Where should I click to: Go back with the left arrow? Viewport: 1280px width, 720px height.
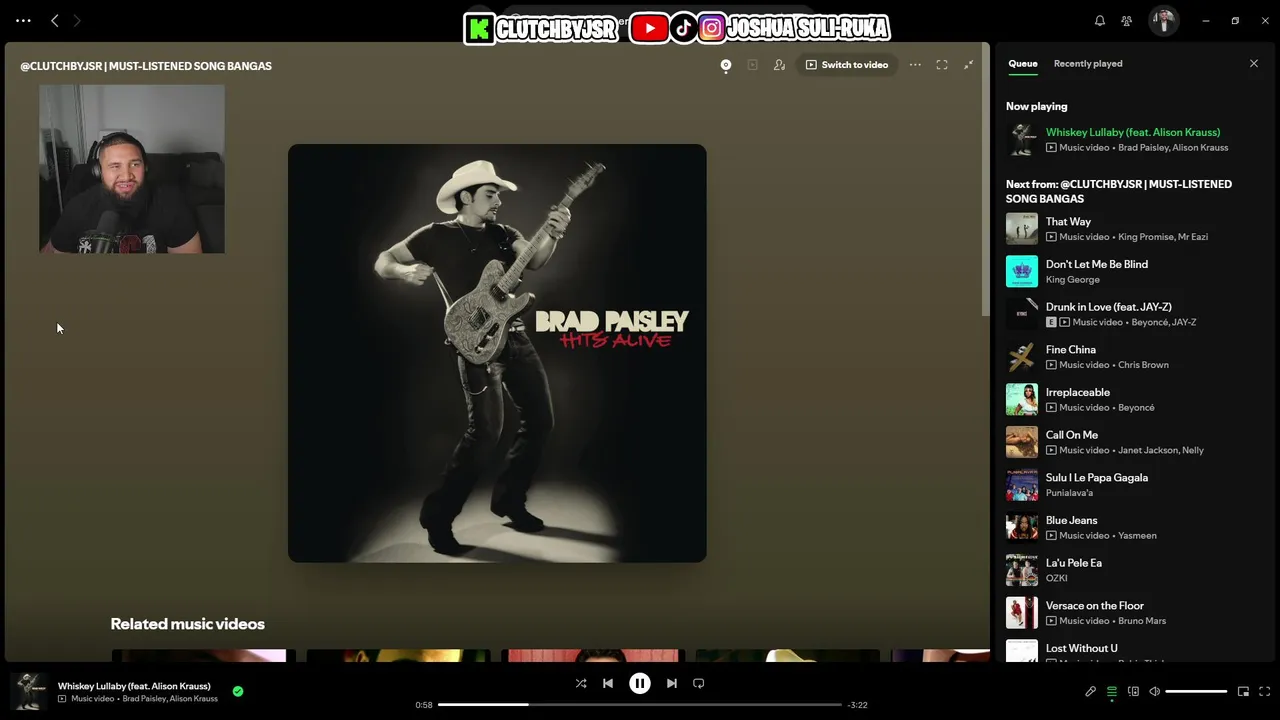(55, 20)
